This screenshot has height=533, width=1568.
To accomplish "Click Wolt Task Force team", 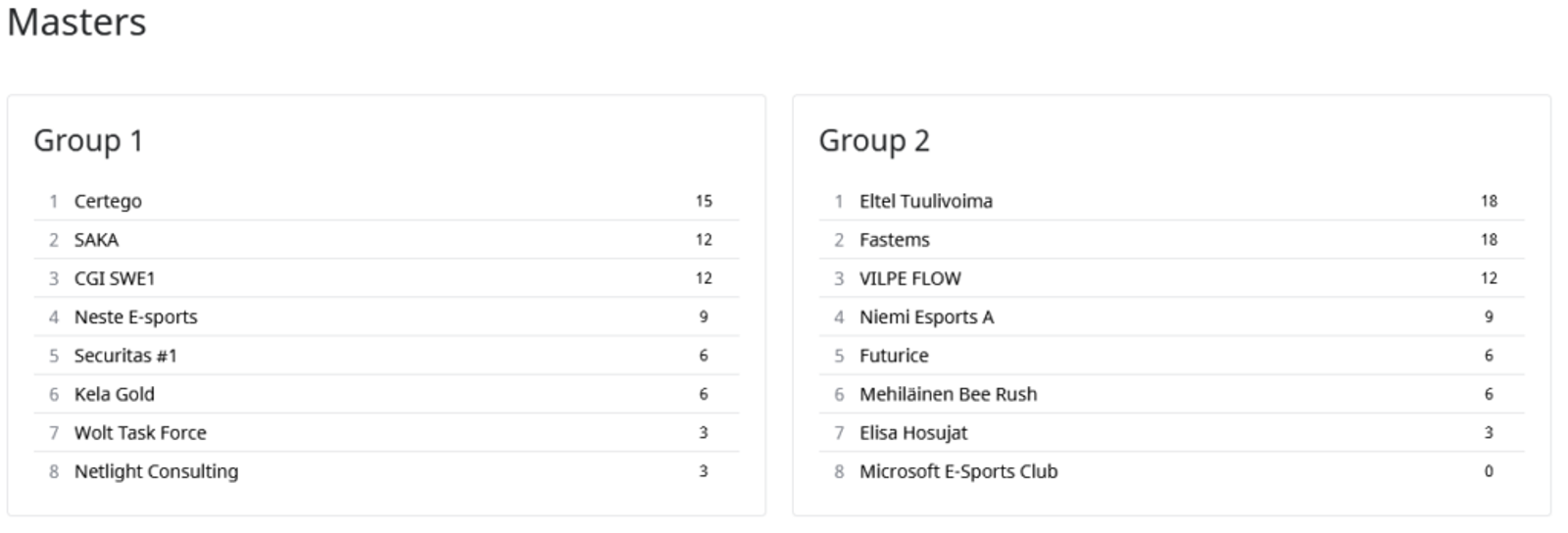I will [x=140, y=433].
